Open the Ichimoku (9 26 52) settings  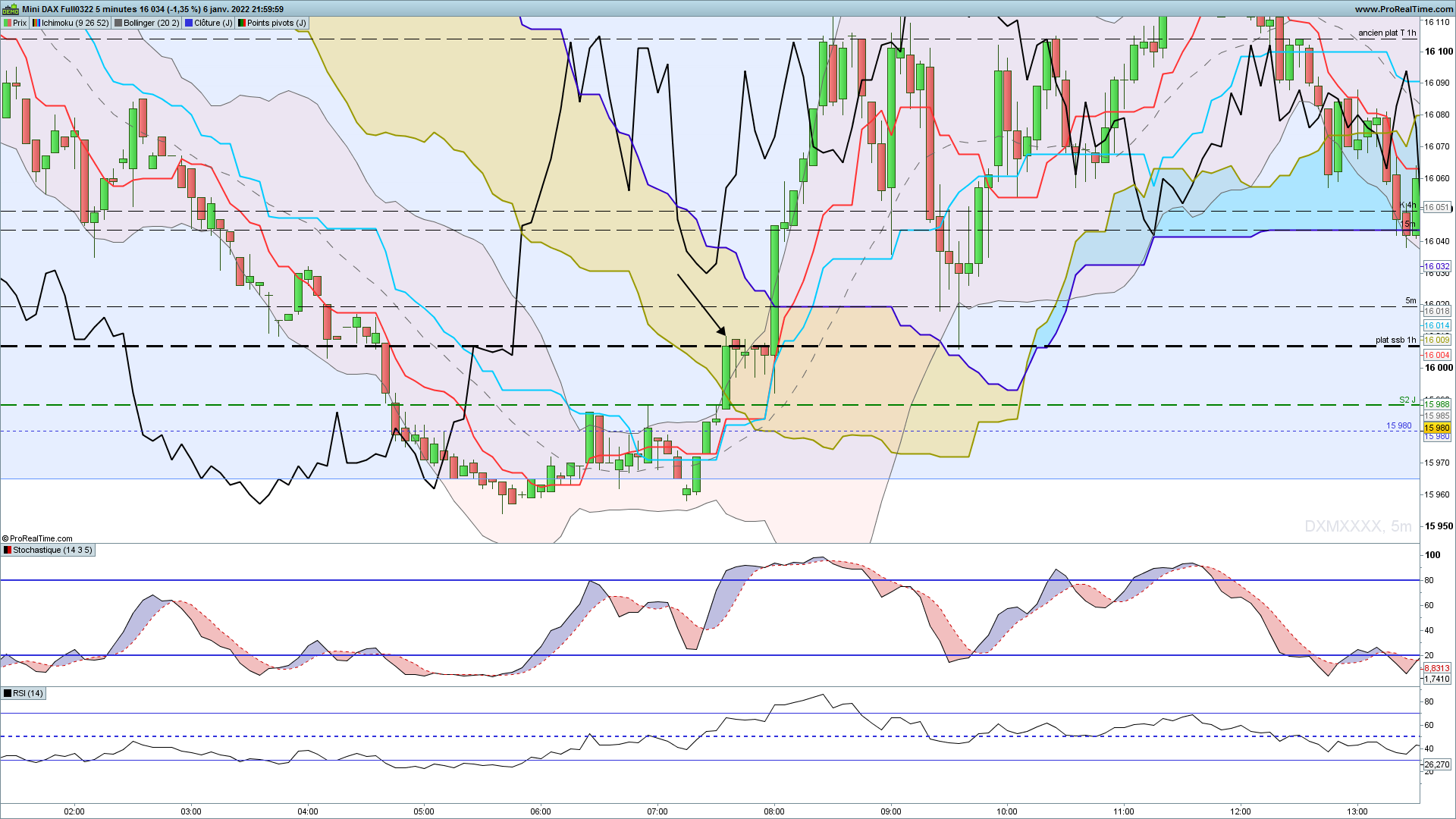[71, 23]
